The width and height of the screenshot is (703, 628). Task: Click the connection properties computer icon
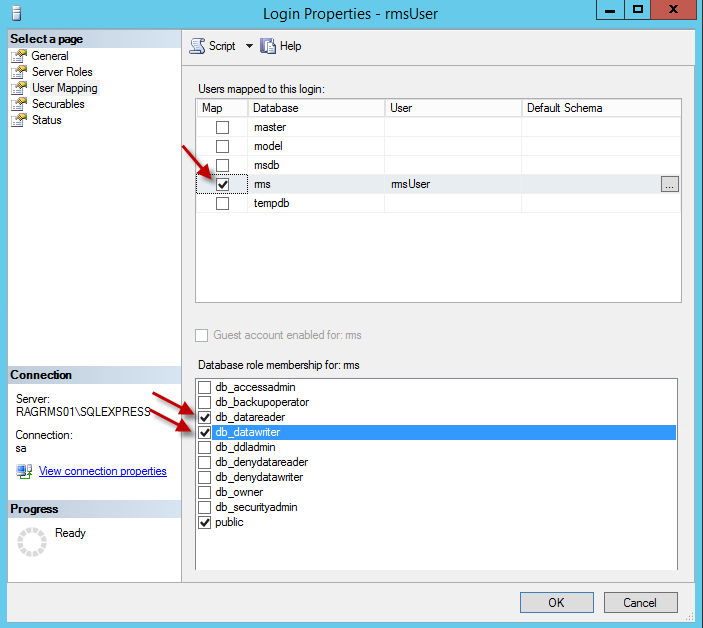click(x=24, y=472)
